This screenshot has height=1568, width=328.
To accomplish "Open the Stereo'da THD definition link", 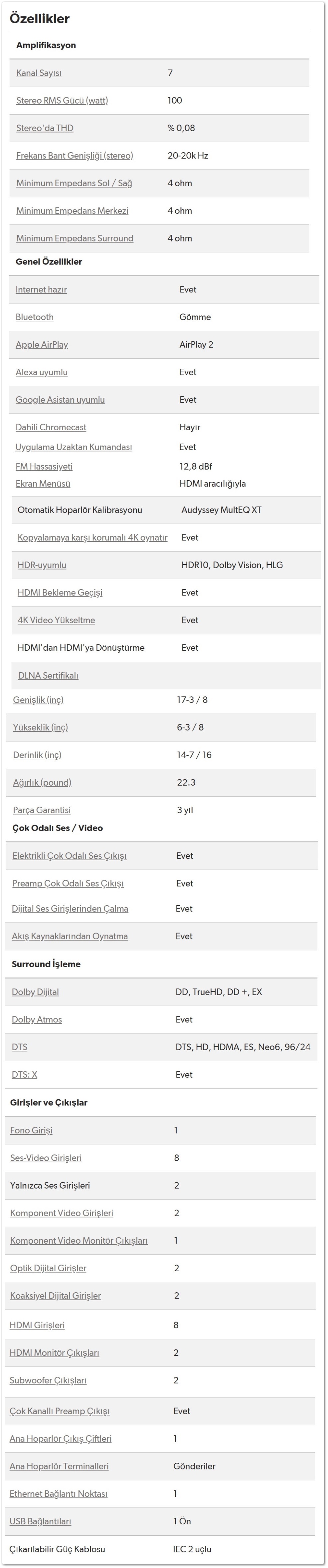I will pyautogui.click(x=45, y=128).
